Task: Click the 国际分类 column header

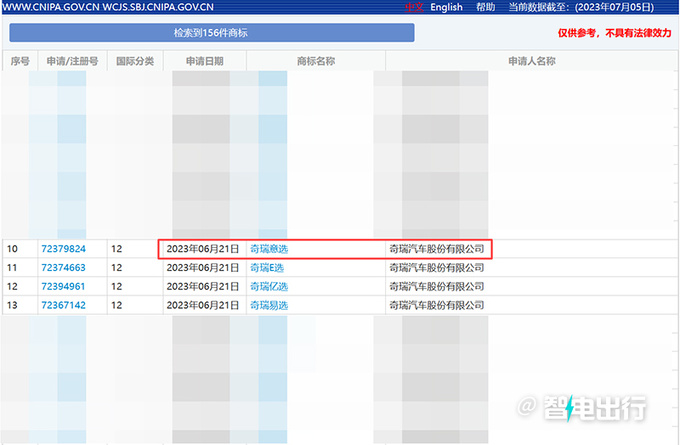Action: tap(135, 61)
